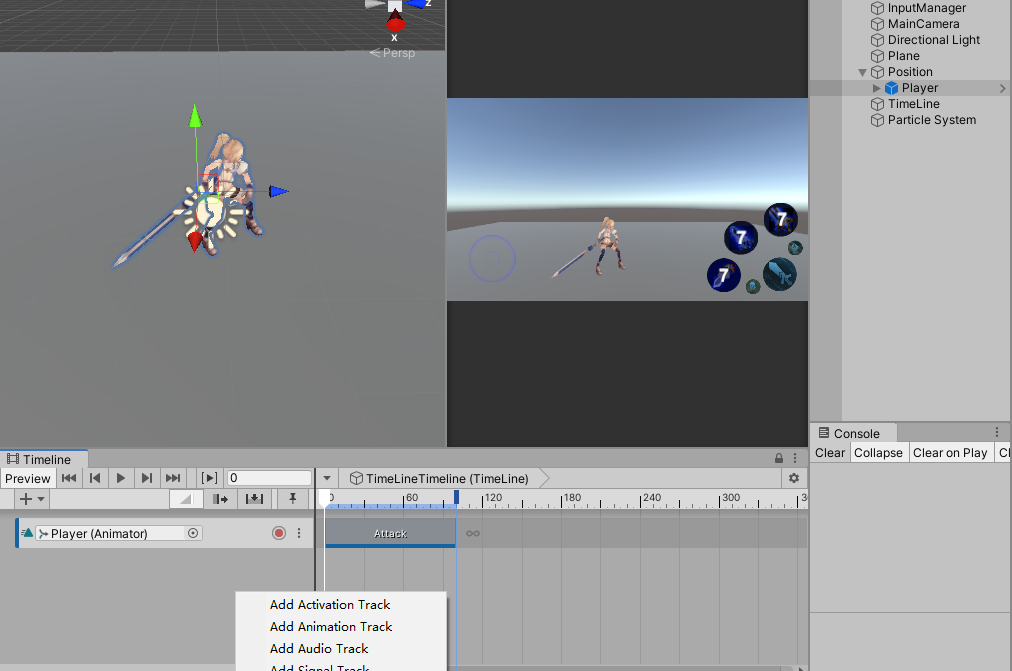Toggle Persp projection in Scene view
Screen dimensions: 1012x671
pyautogui.click(x=392, y=53)
